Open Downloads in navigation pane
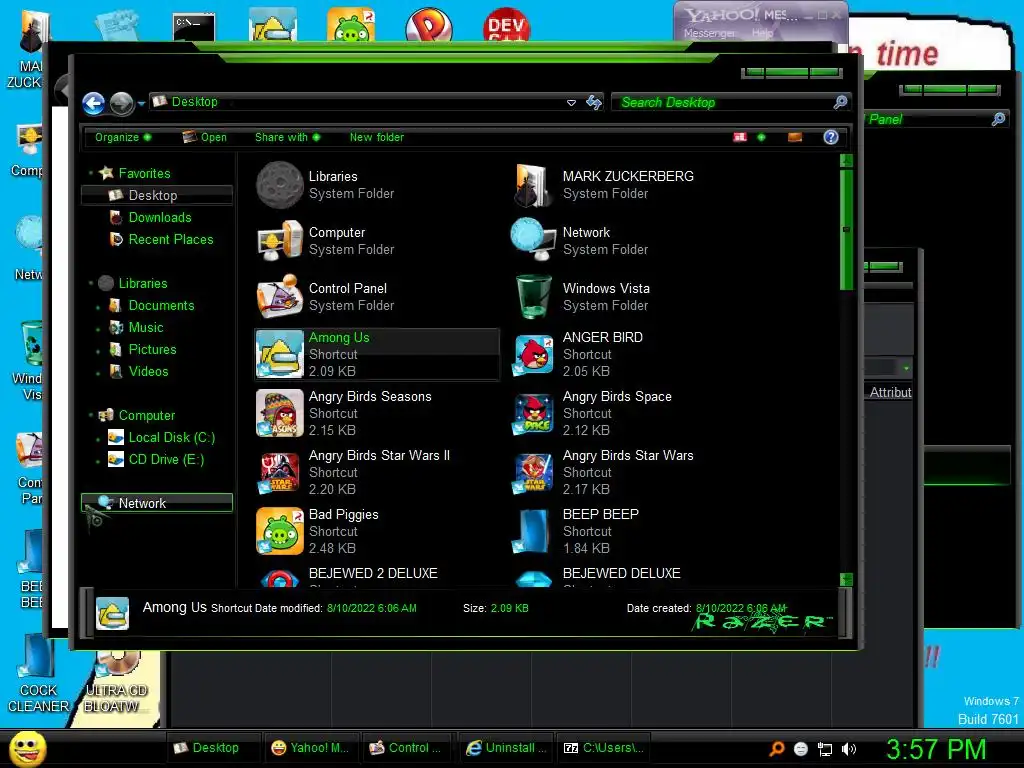The height and width of the screenshot is (768, 1024). [160, 217]
